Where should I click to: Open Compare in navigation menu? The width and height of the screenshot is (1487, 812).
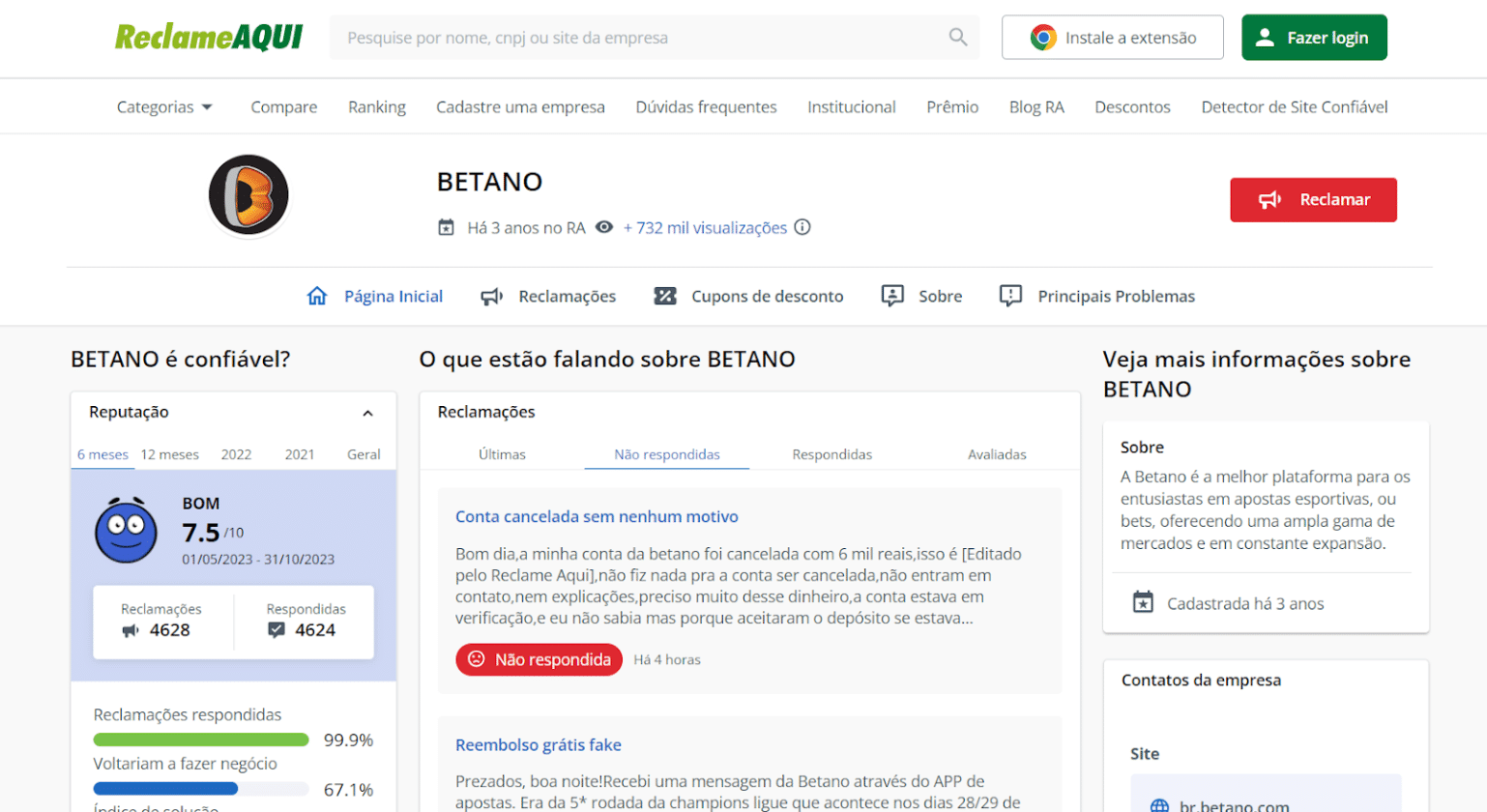[283, 107]
